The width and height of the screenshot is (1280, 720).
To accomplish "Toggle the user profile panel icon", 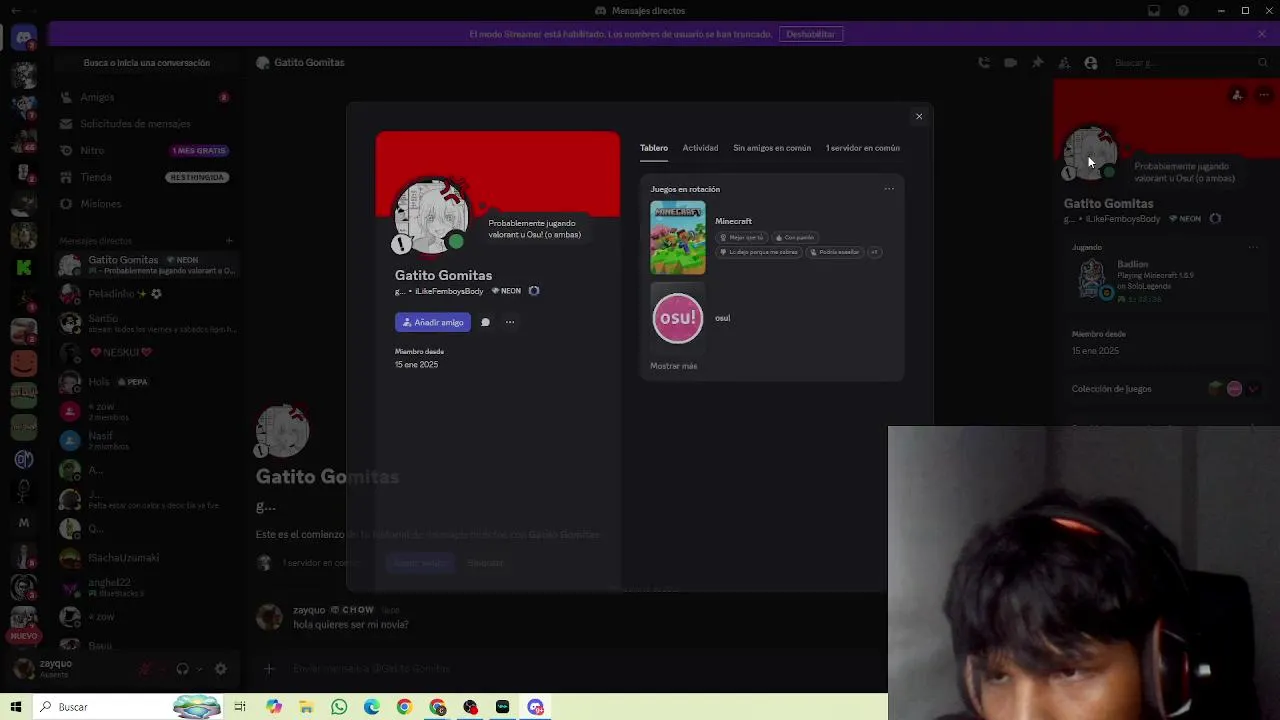I will point(1091,62).
